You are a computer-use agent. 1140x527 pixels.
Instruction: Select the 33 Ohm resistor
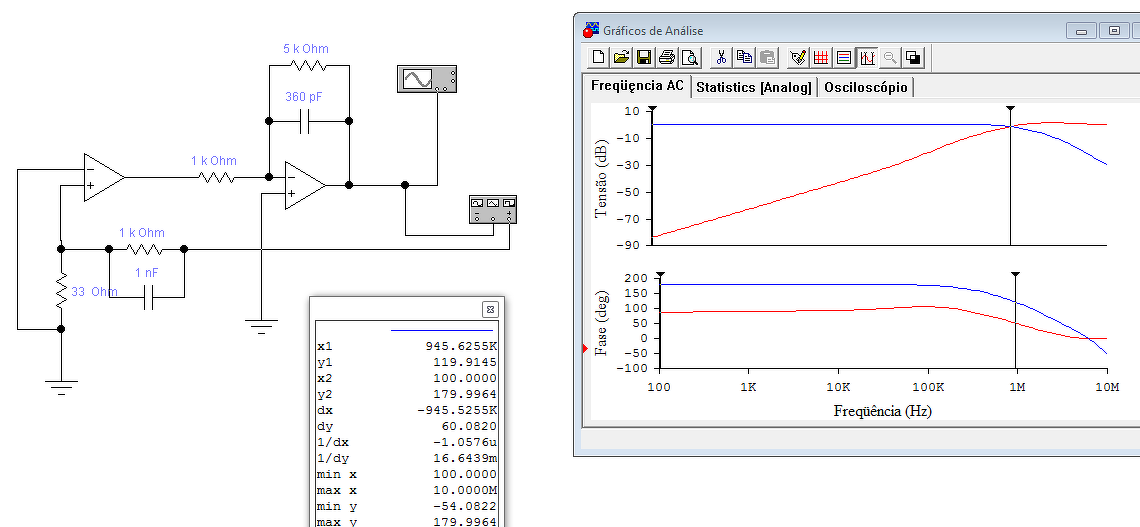[x=61, y=289]
